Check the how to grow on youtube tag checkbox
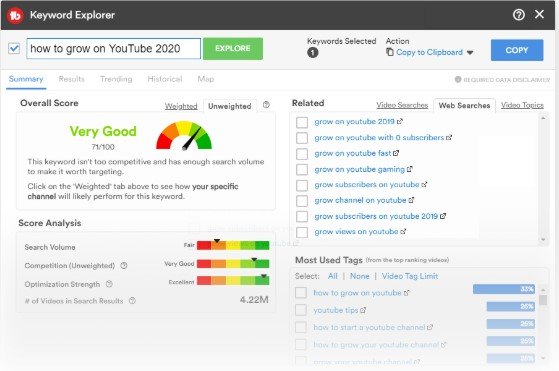This screenshot has height=371, width=559. click(301, 293)
